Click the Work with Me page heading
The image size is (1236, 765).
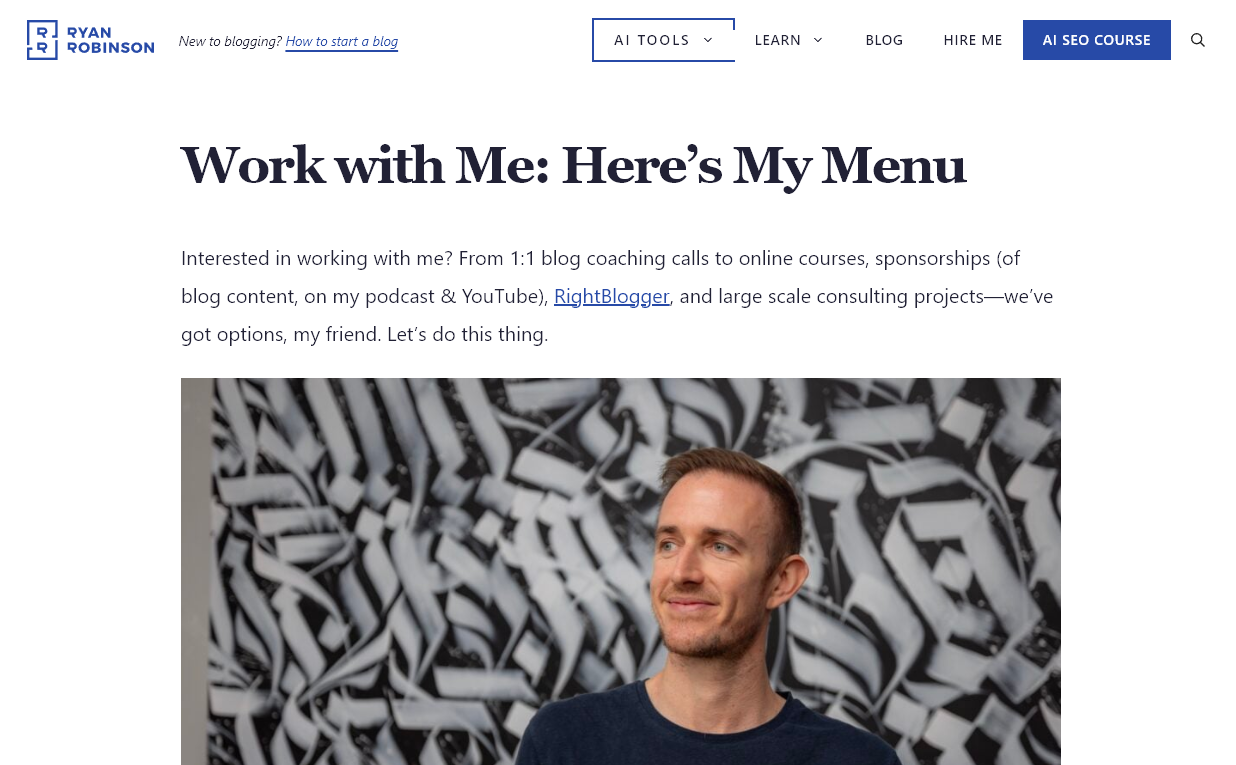click(x=573, y=166)
